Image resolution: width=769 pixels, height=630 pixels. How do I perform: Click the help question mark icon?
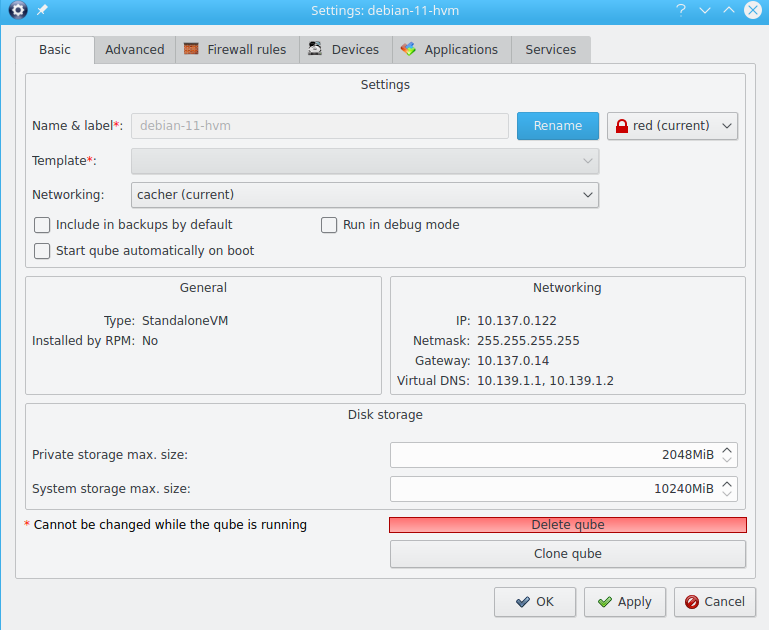(x=681, y=10)
